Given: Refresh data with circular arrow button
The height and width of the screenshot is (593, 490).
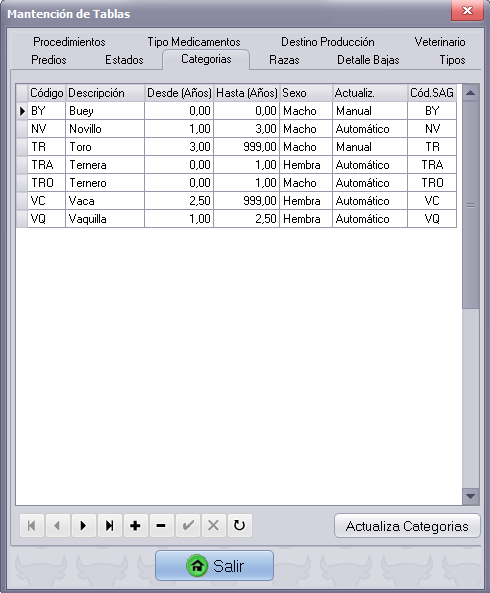Looking at the screenshot, I should [239, 525].
